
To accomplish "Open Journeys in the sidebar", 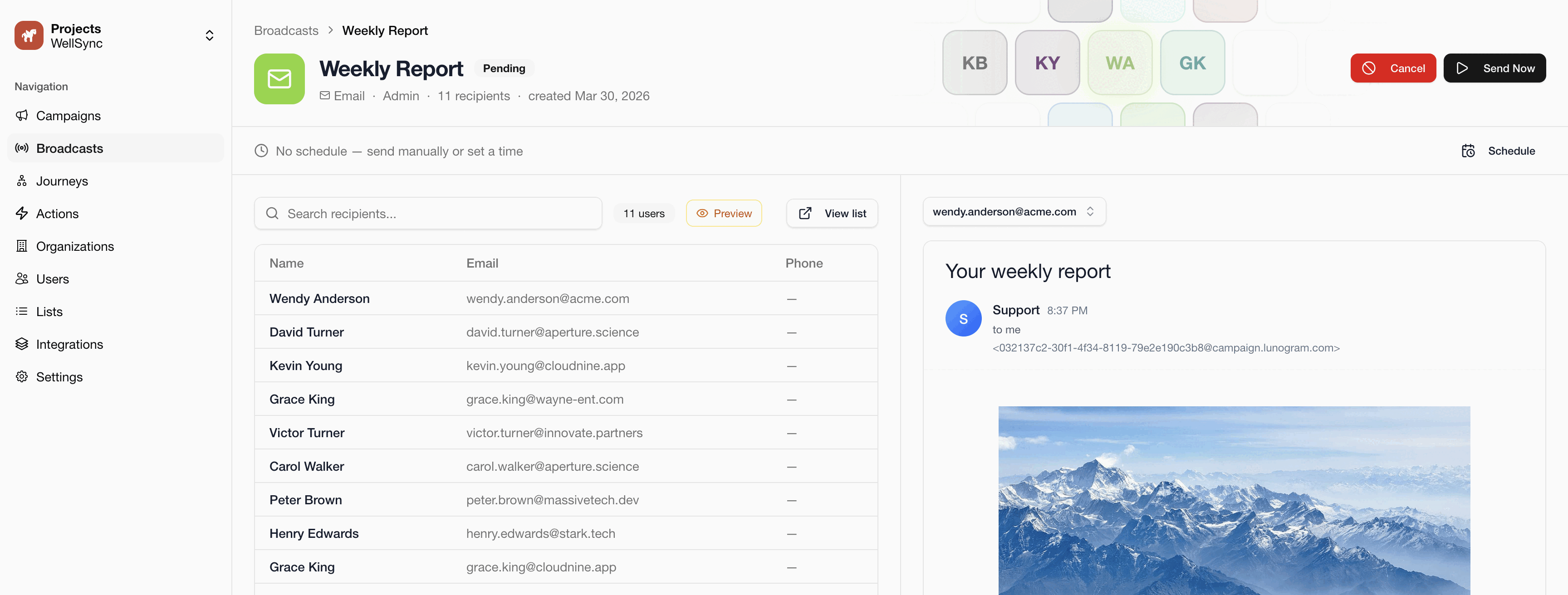I will pos(116,180).
